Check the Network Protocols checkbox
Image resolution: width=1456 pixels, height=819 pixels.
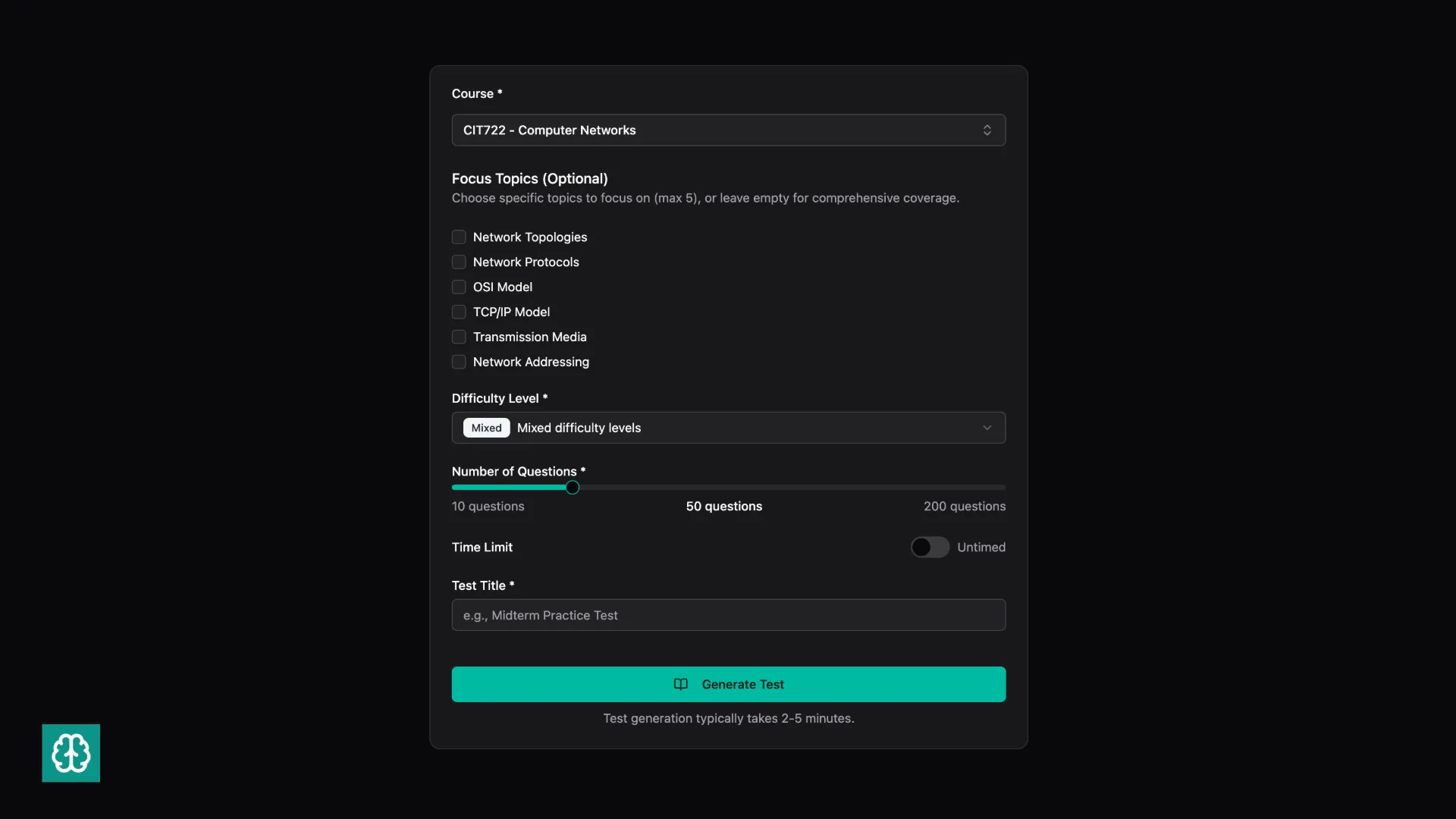(x=459, y=262)
